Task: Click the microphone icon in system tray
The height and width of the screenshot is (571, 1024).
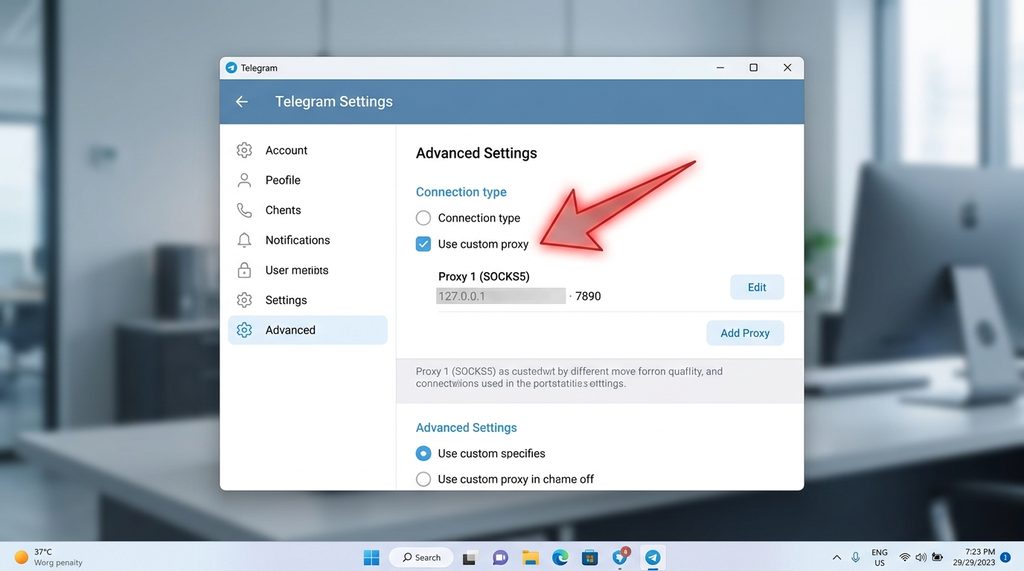Action: 856,557
